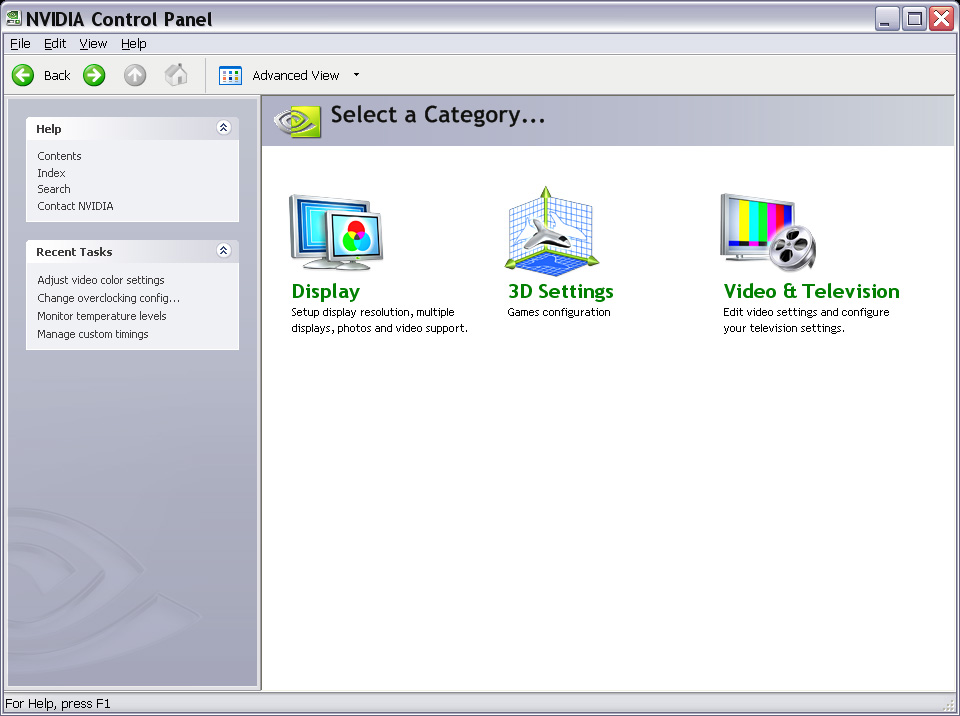Screen dimensions: 960x716
Task: Click the Contact NVIDIA link
Action: [x=75, y=206]
